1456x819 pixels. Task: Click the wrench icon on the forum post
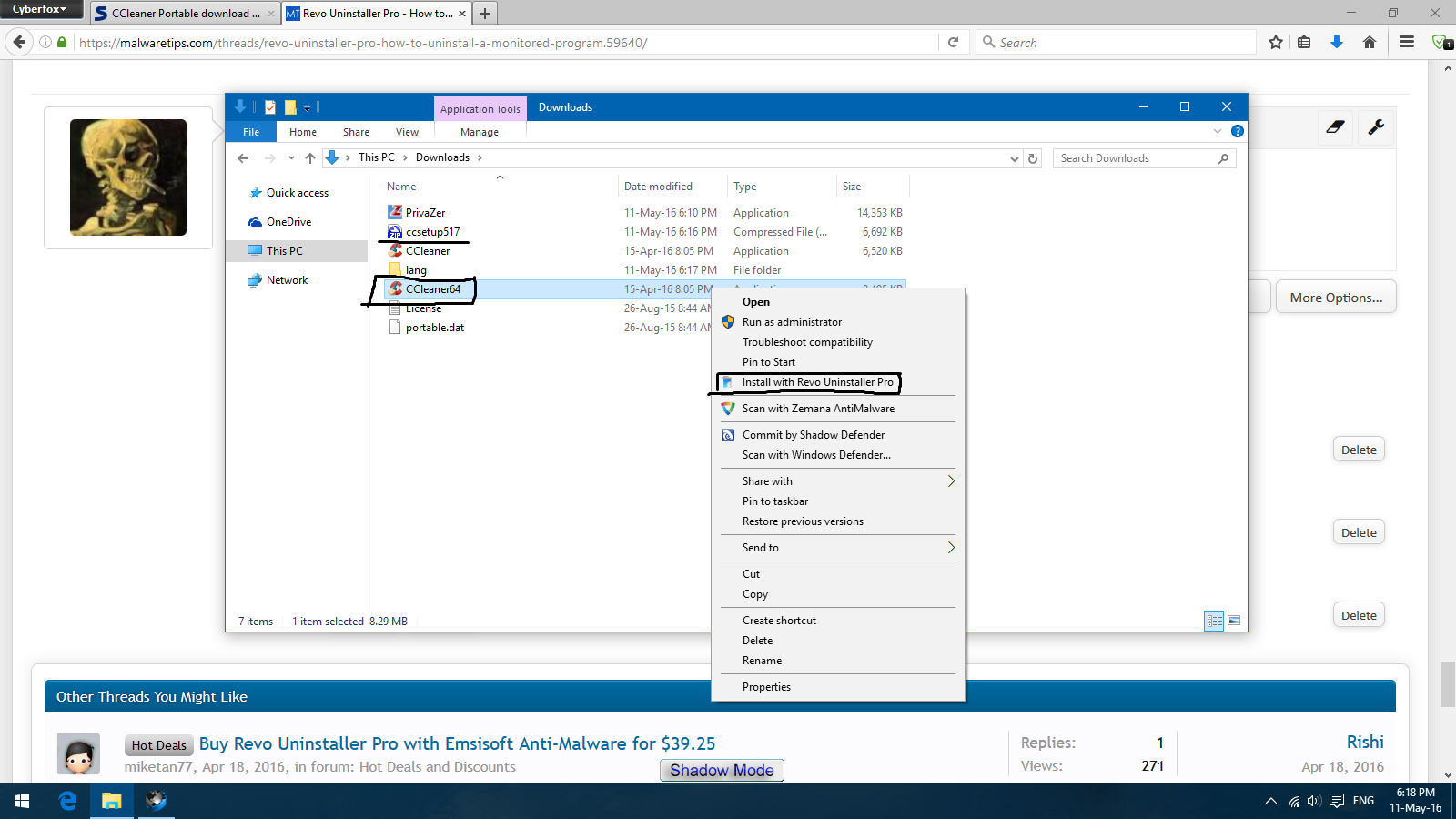1376,127
